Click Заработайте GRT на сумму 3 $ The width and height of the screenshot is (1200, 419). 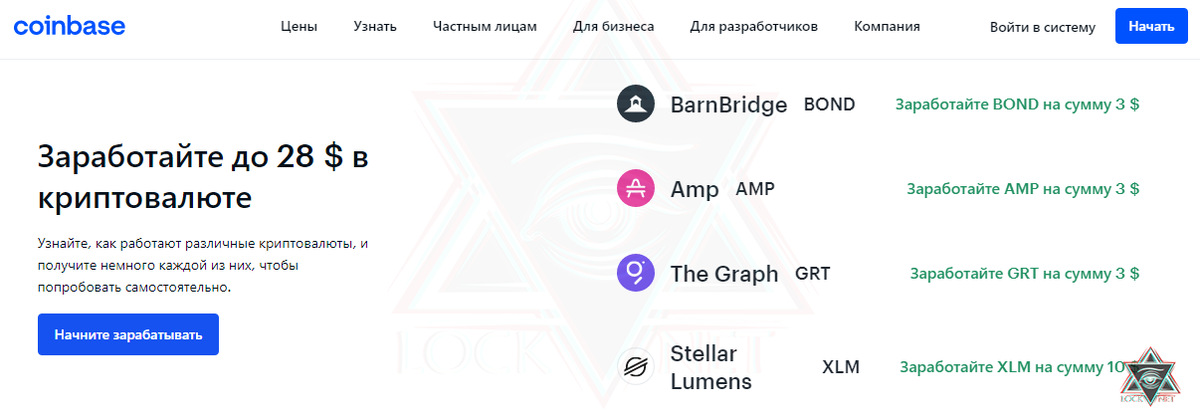click(1025, 273)
